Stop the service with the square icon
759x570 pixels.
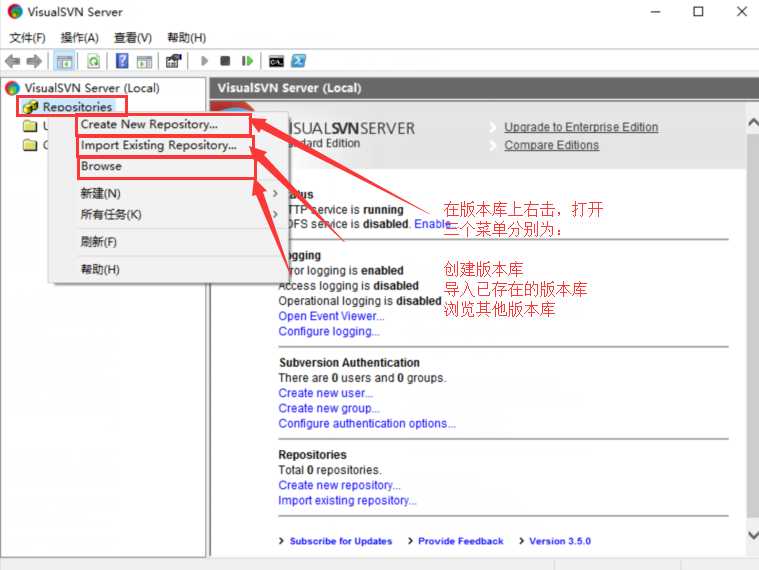(x=225, y=61)
